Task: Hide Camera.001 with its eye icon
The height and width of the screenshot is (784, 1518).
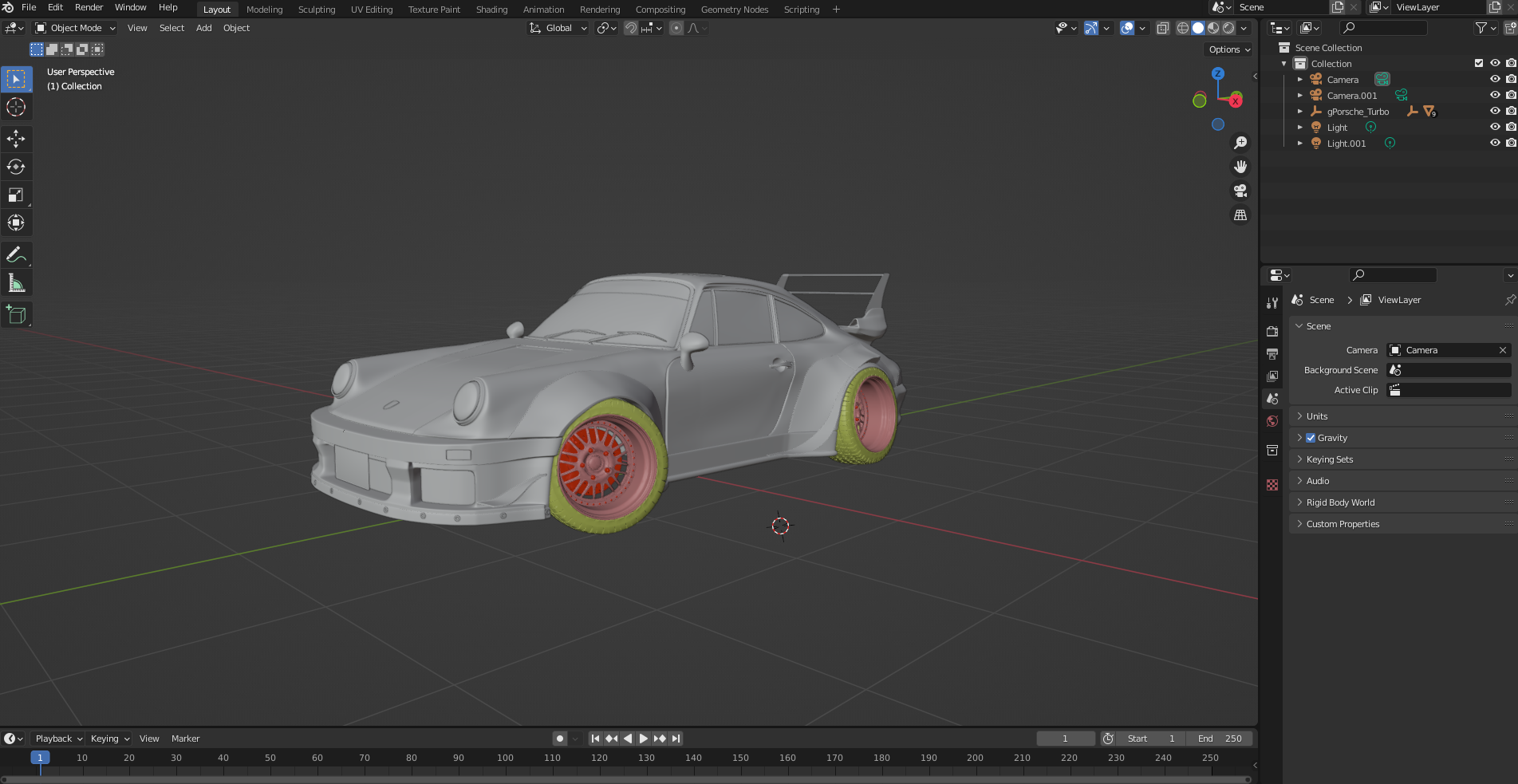Action: coord(1495,95)
